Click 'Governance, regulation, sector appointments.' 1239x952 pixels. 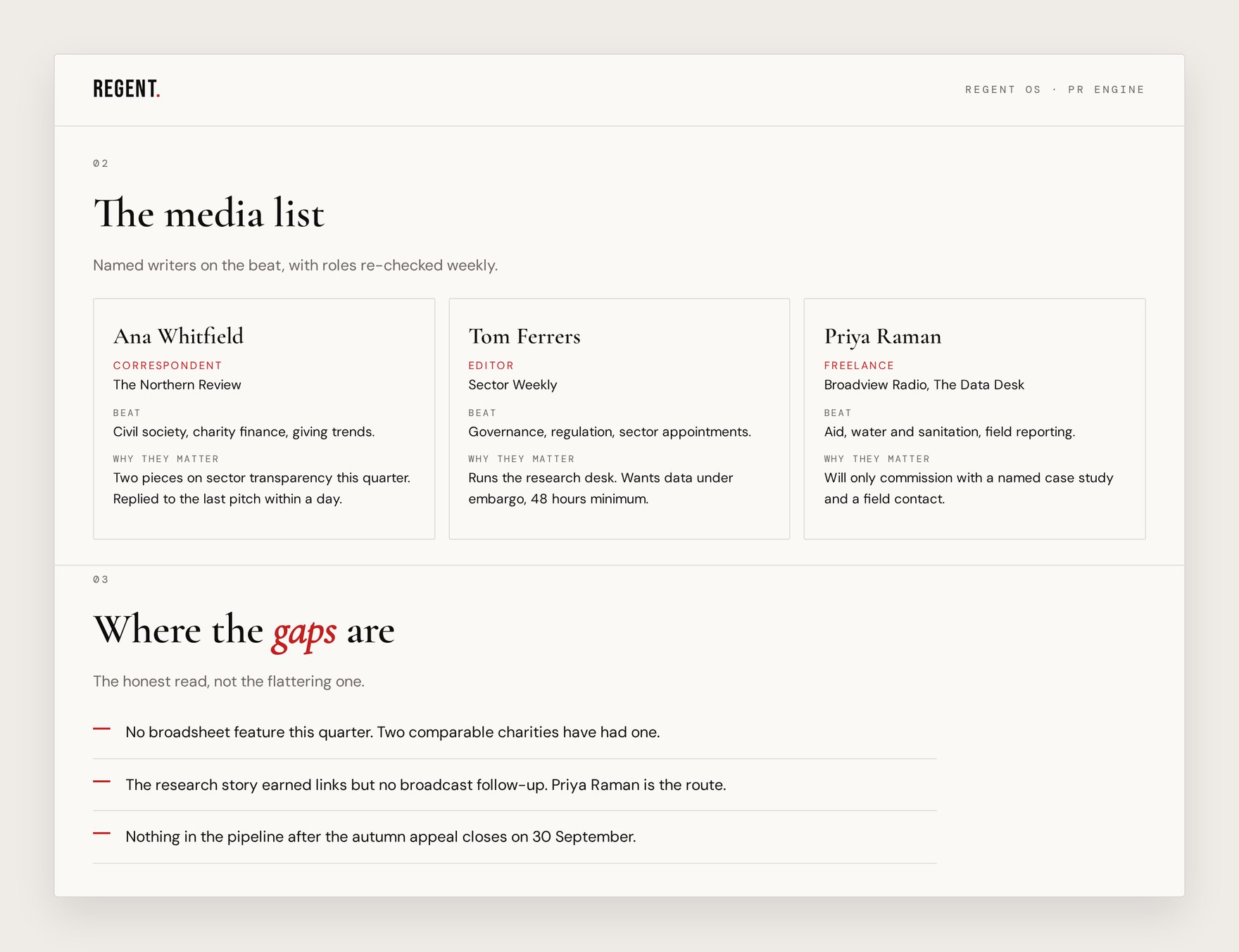pyautogui.click(x=610, y=432)
